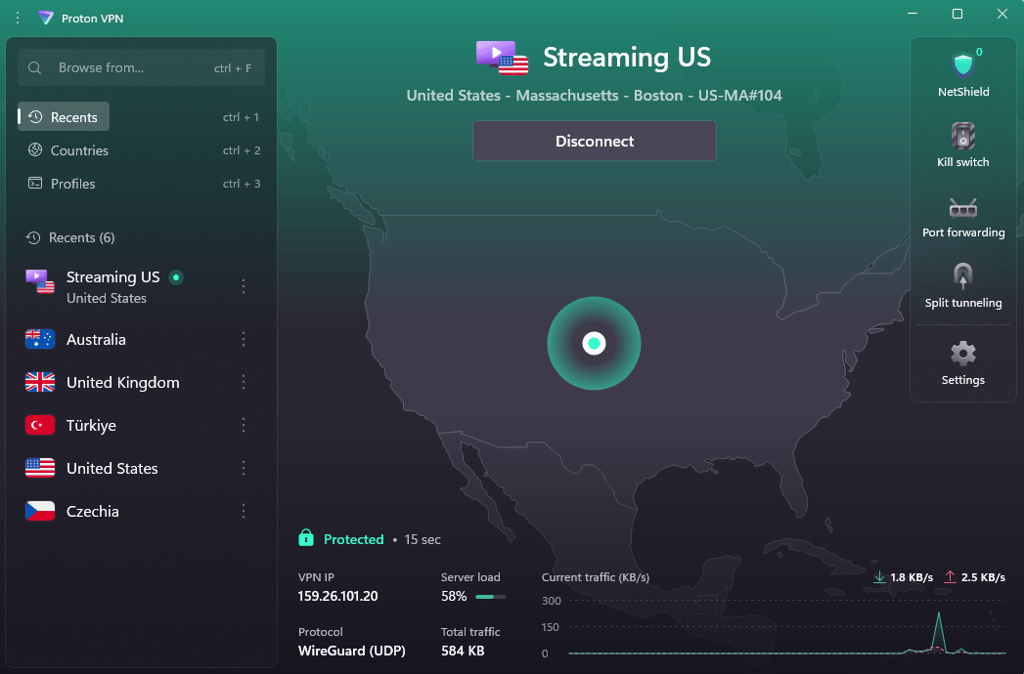
Task: Open the three-dot app menu in title bar
Action: point(18,18)
